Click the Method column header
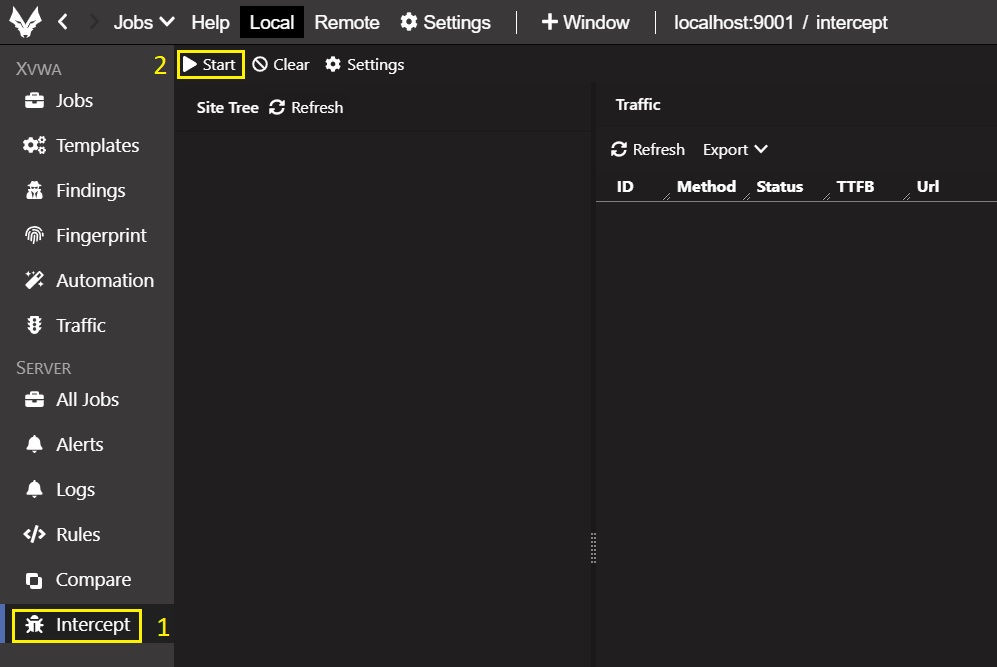The height and width of the screenshot is (667, 997). point(706,187)
